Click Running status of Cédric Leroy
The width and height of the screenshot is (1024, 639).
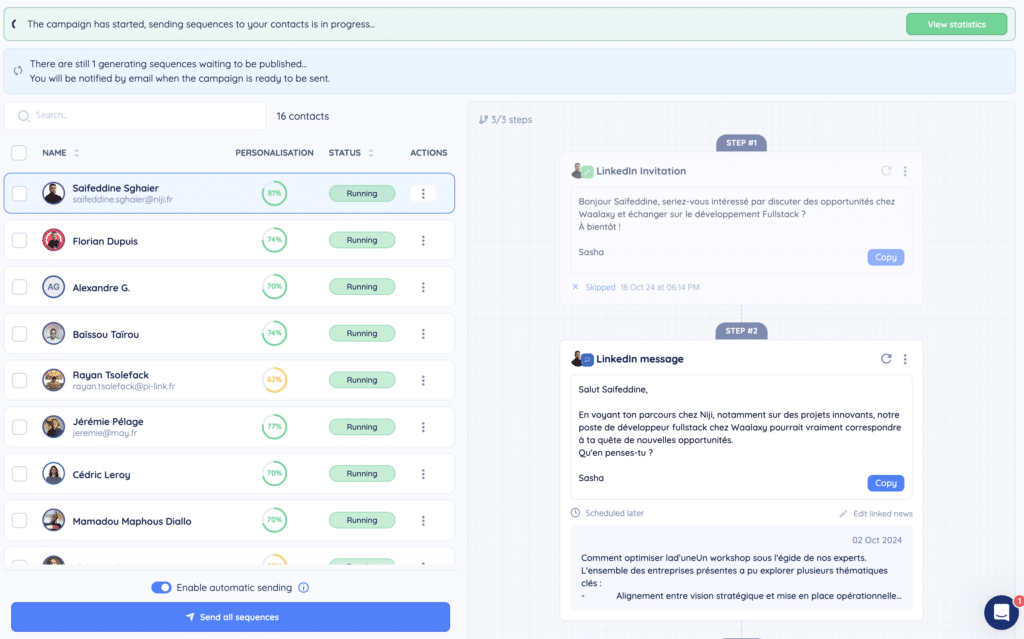coord(362,473)
